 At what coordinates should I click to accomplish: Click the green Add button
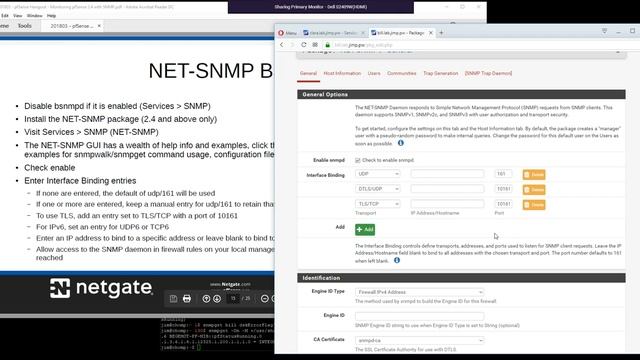pyautogui.click(x=365, y=229)
